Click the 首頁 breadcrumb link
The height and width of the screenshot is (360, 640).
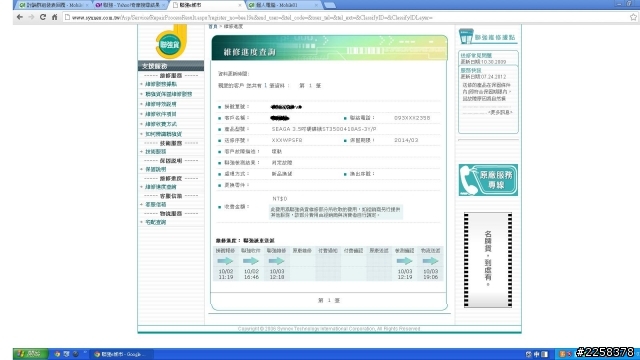point(213,27)
